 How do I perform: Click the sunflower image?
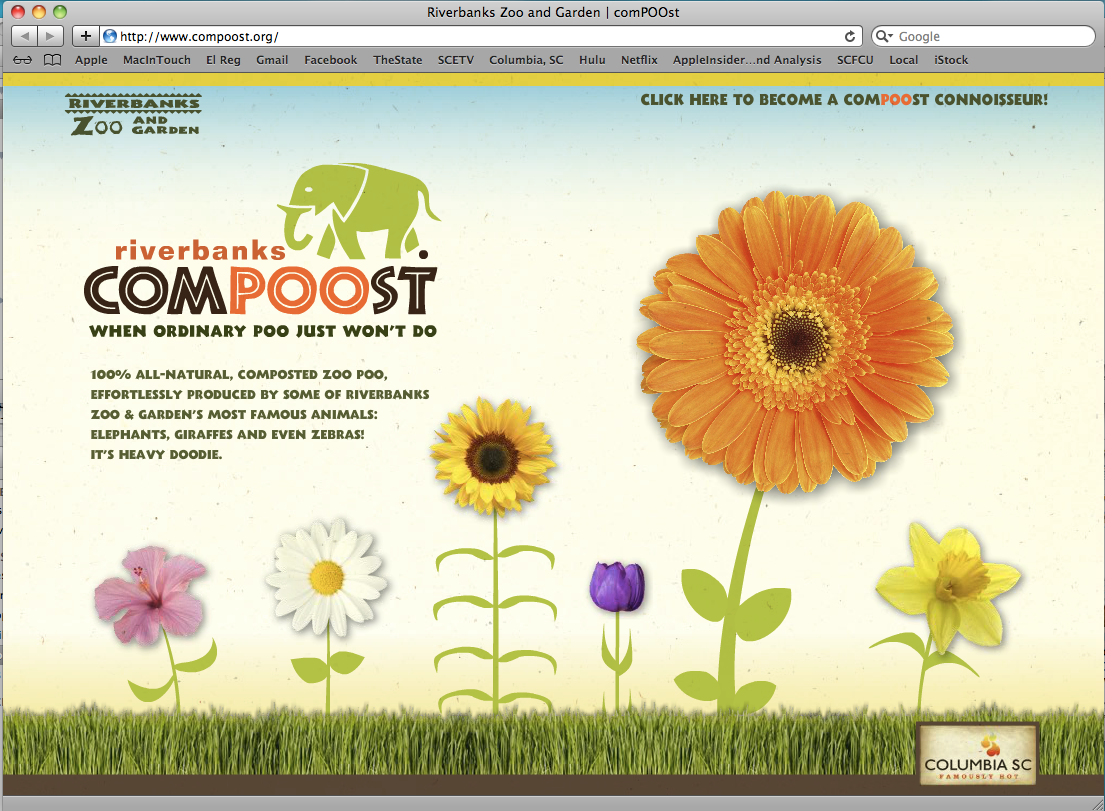coord(493,457)
